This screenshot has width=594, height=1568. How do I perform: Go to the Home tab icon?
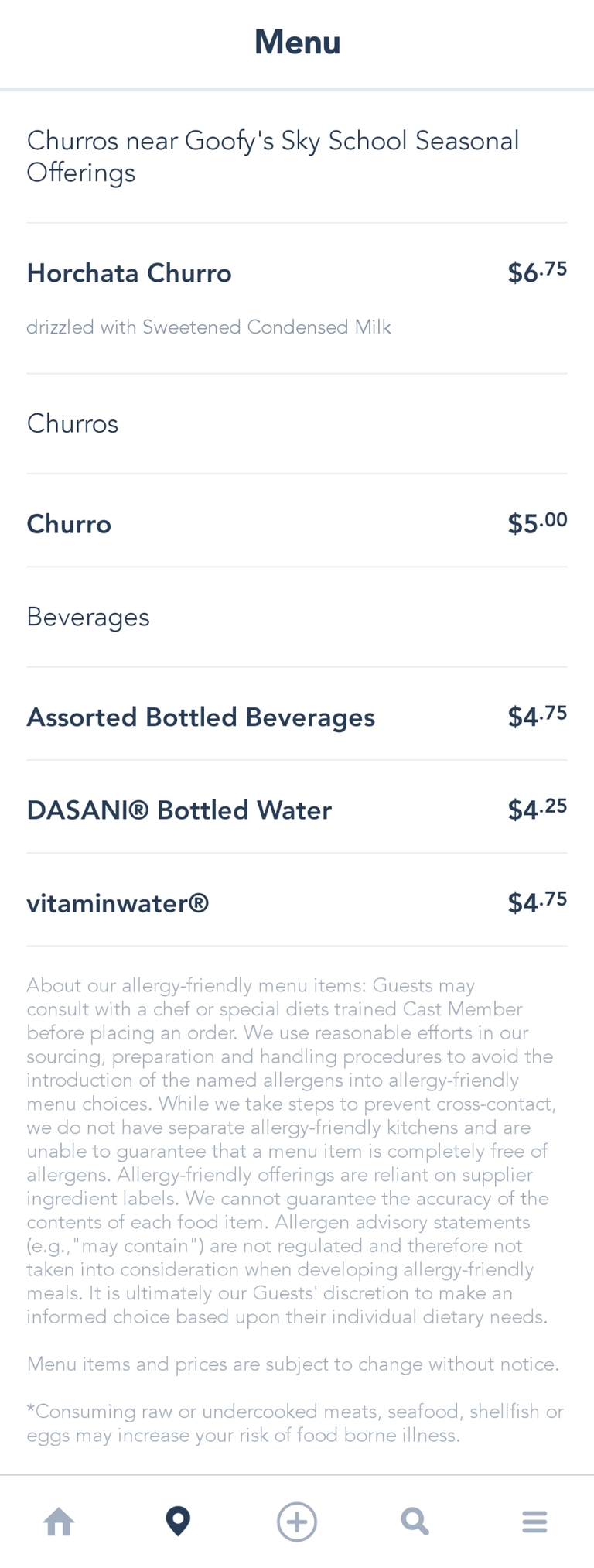(x=60, y=1522)
